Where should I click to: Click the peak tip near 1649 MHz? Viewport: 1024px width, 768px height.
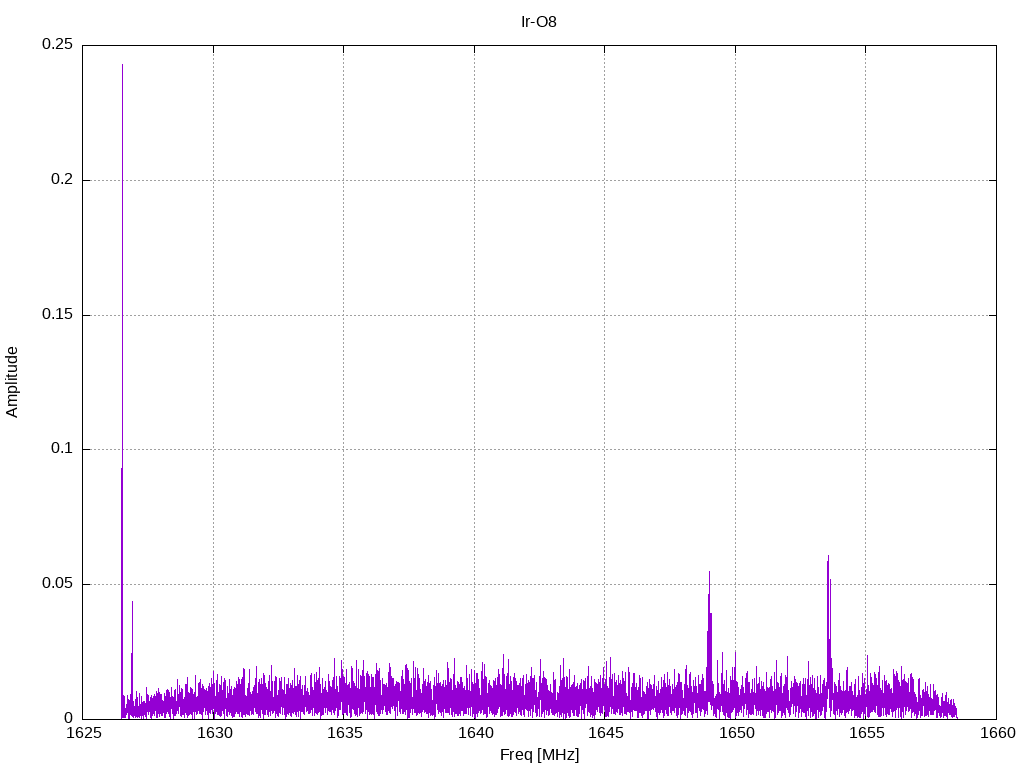click(709, 572)
